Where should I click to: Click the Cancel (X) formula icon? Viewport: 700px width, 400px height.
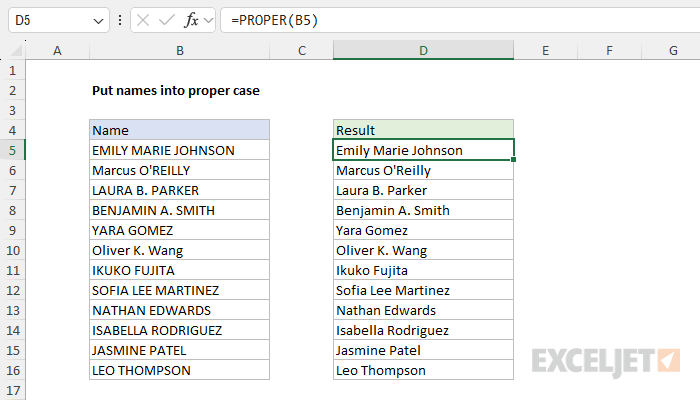[143, 20]
